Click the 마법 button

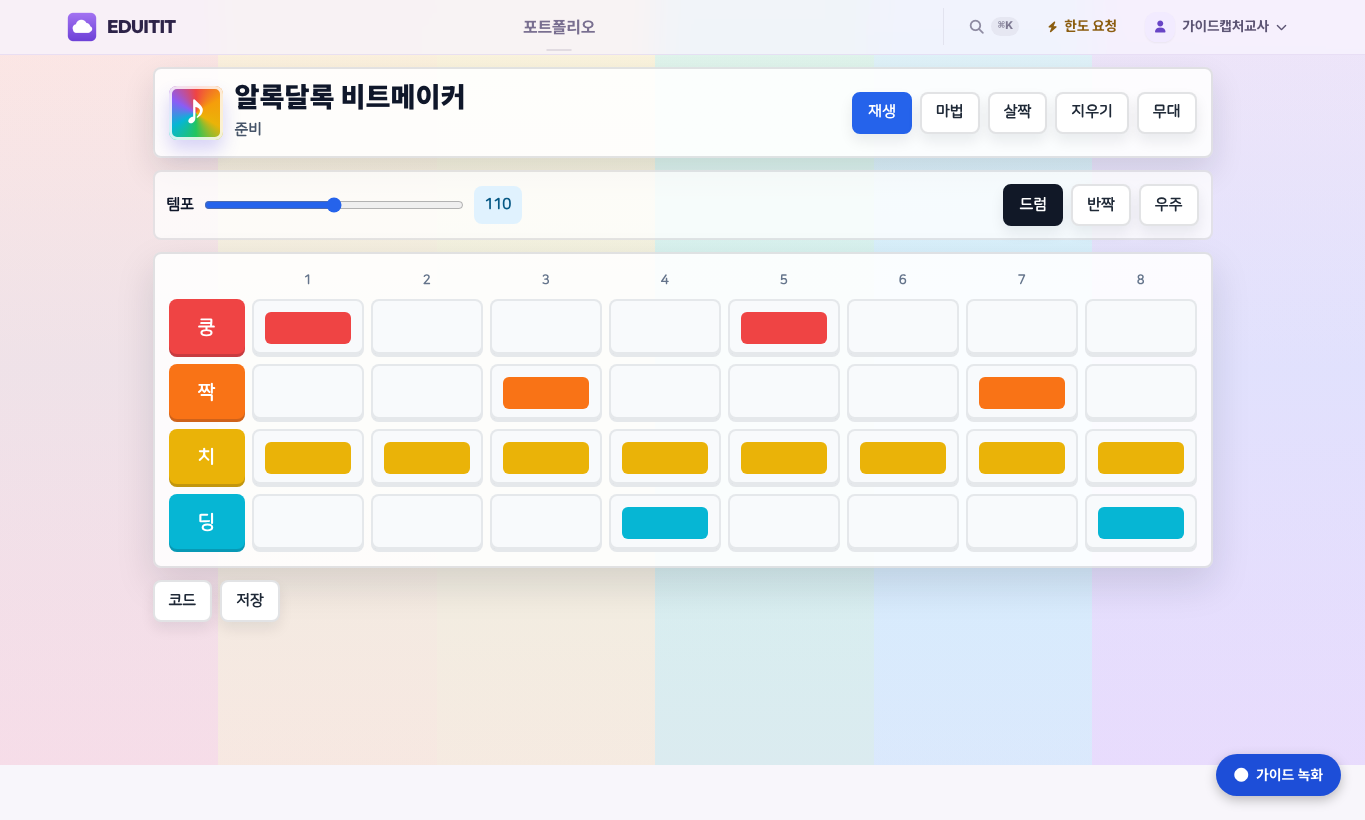(950, 112)
